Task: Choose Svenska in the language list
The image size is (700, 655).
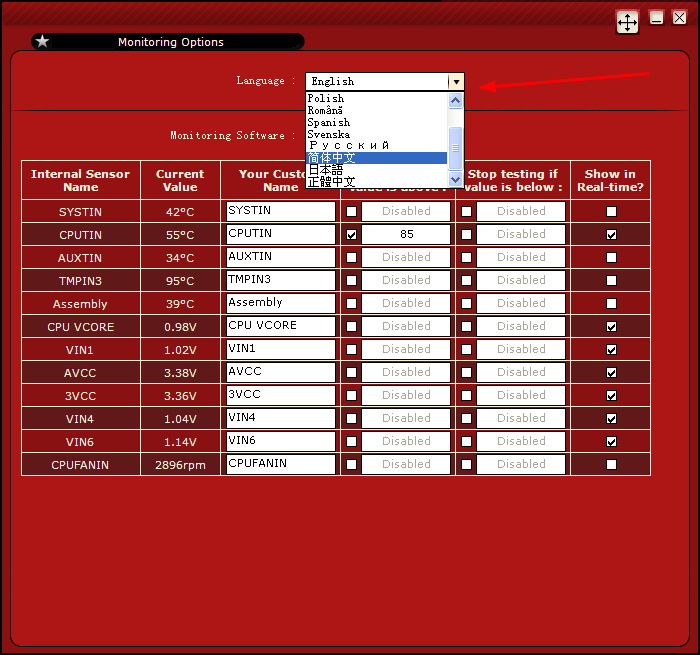Action: click(329, 134)
